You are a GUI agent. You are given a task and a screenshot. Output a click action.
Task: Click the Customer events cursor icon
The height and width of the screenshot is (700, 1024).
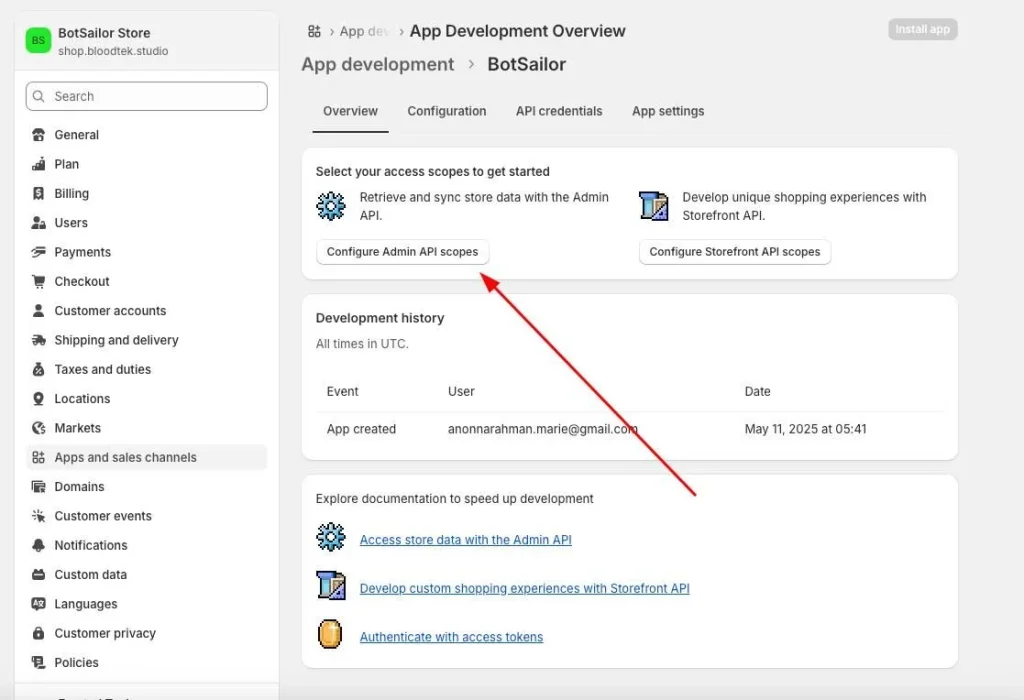(39, 517)
